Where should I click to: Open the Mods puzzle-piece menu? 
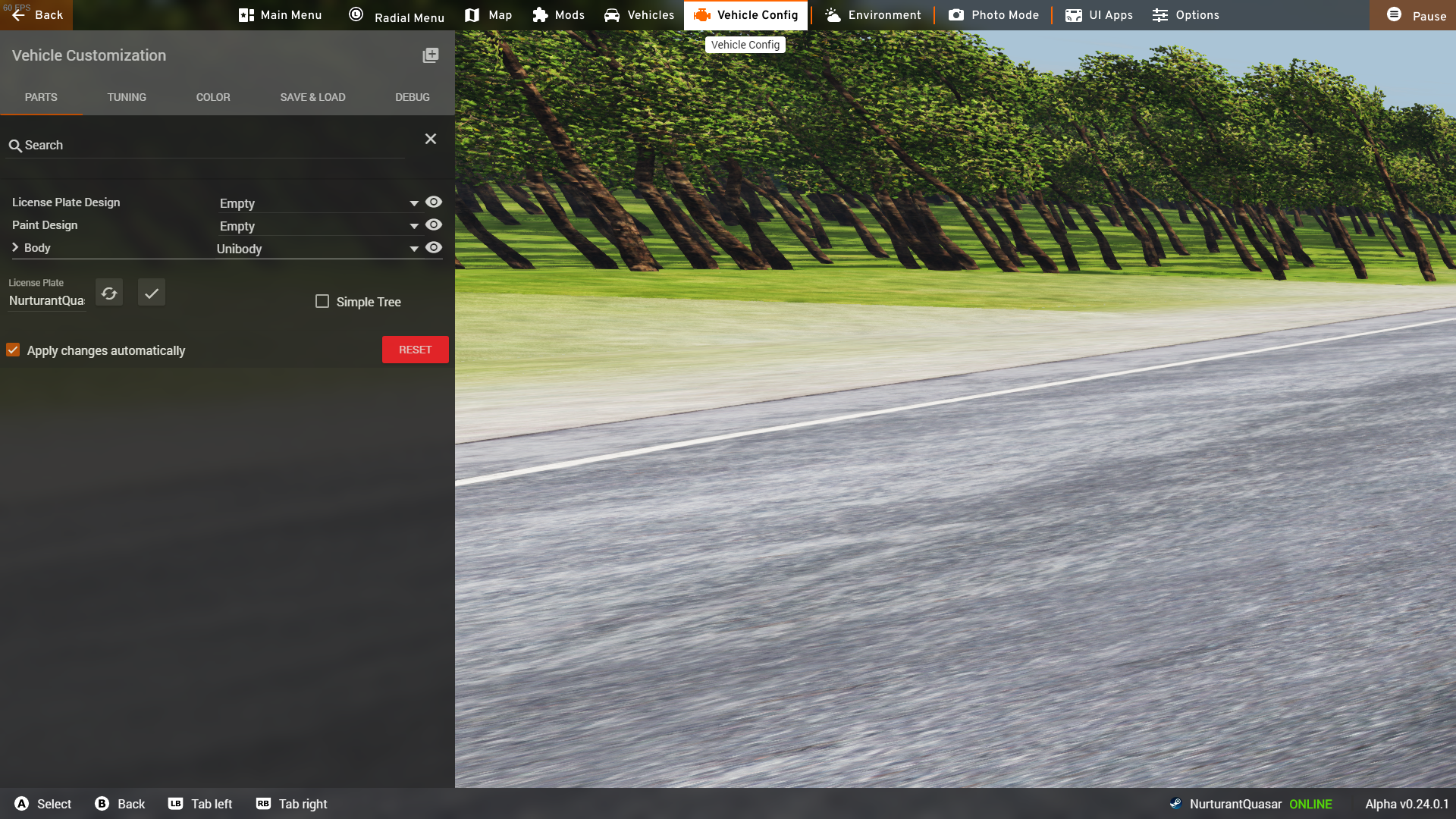coord(559,15)
